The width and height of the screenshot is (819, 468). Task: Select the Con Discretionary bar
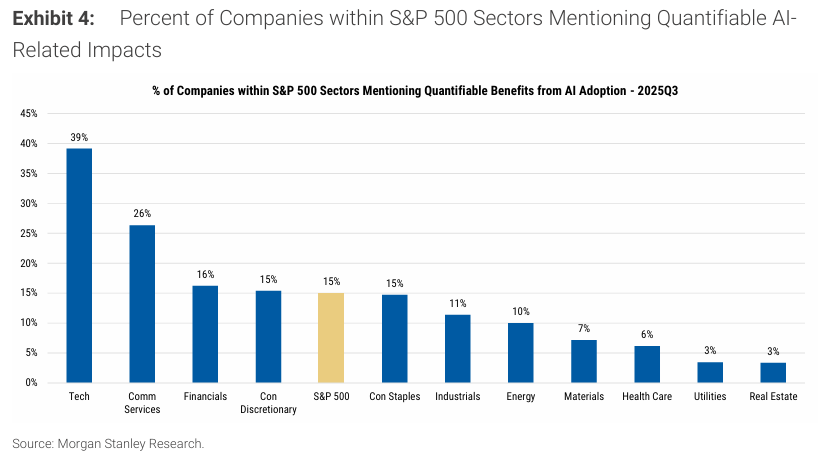pos(268,336)
